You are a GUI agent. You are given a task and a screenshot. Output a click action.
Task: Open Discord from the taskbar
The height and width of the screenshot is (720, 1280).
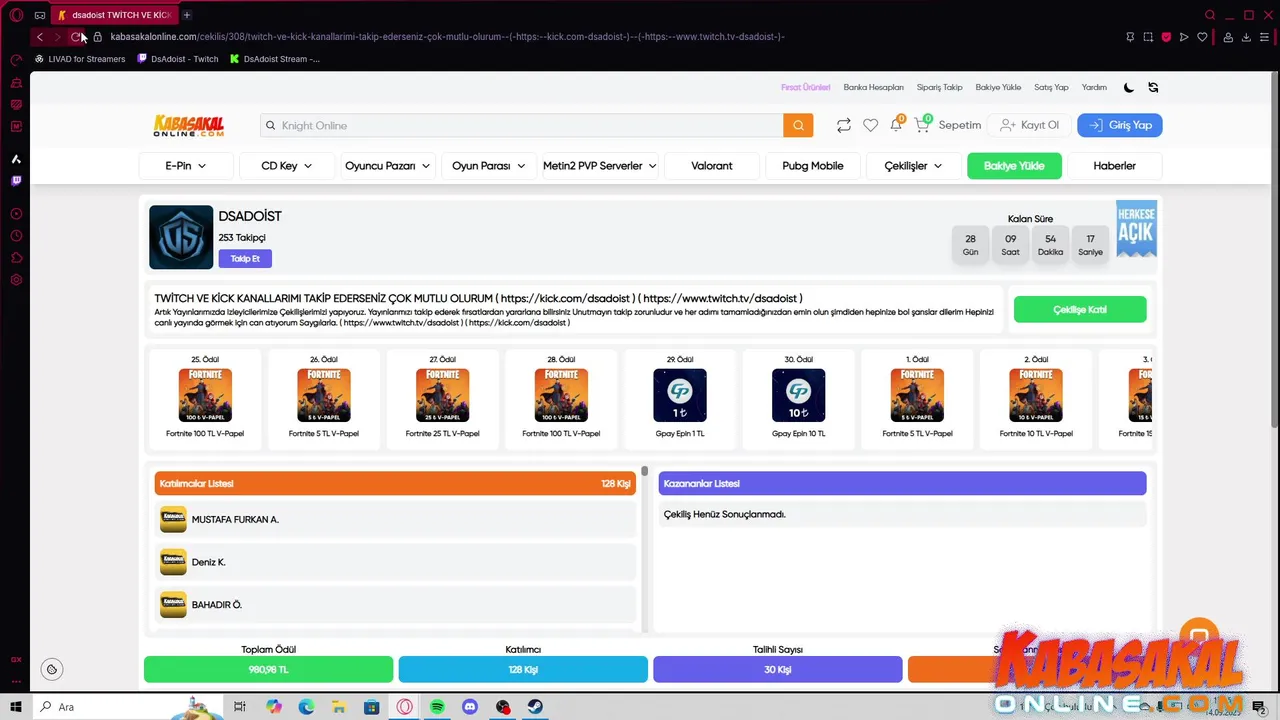(470, 707)
